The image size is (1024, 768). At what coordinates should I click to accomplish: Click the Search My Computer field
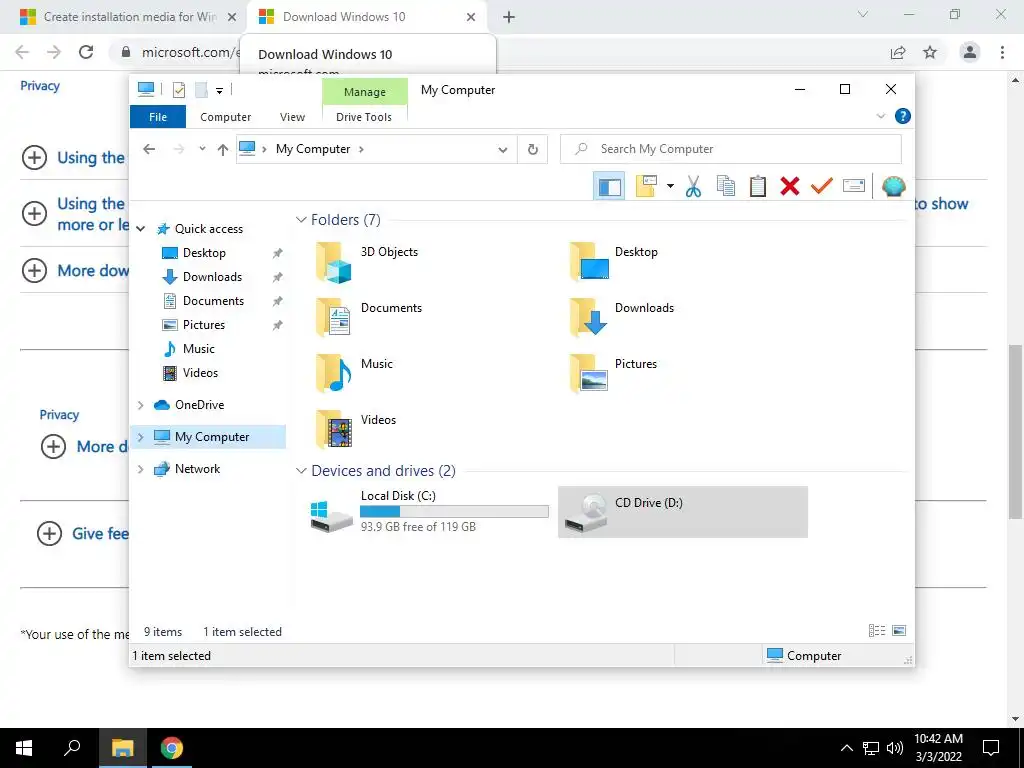pos(731,149)
